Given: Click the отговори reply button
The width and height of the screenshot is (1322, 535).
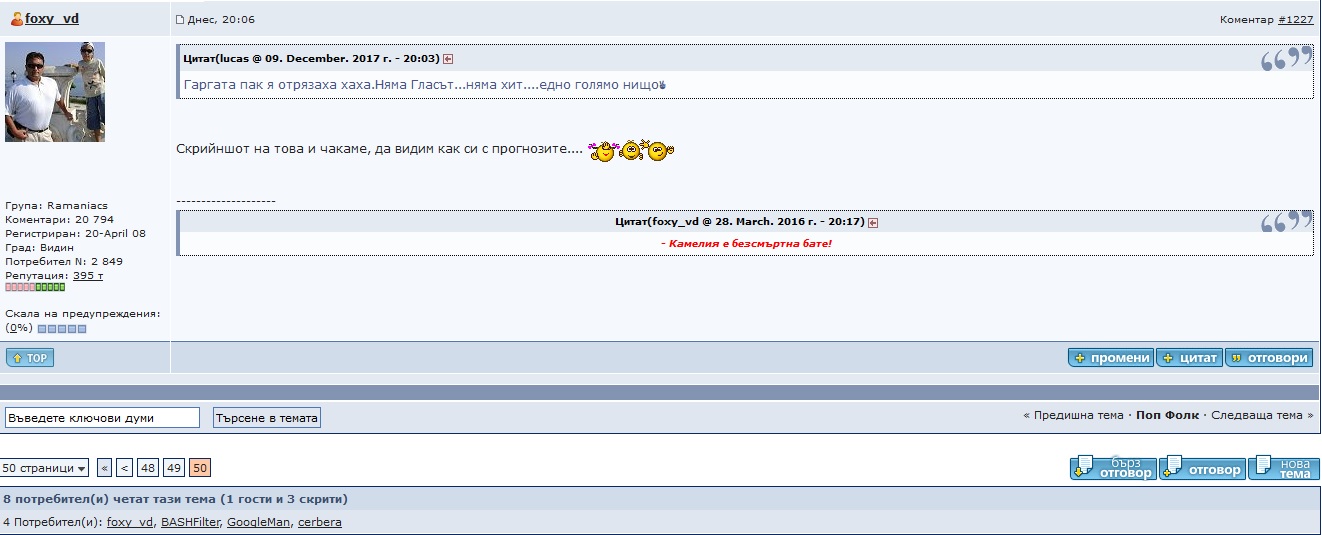Looking at the screenshot, I should pos(1269,358).
